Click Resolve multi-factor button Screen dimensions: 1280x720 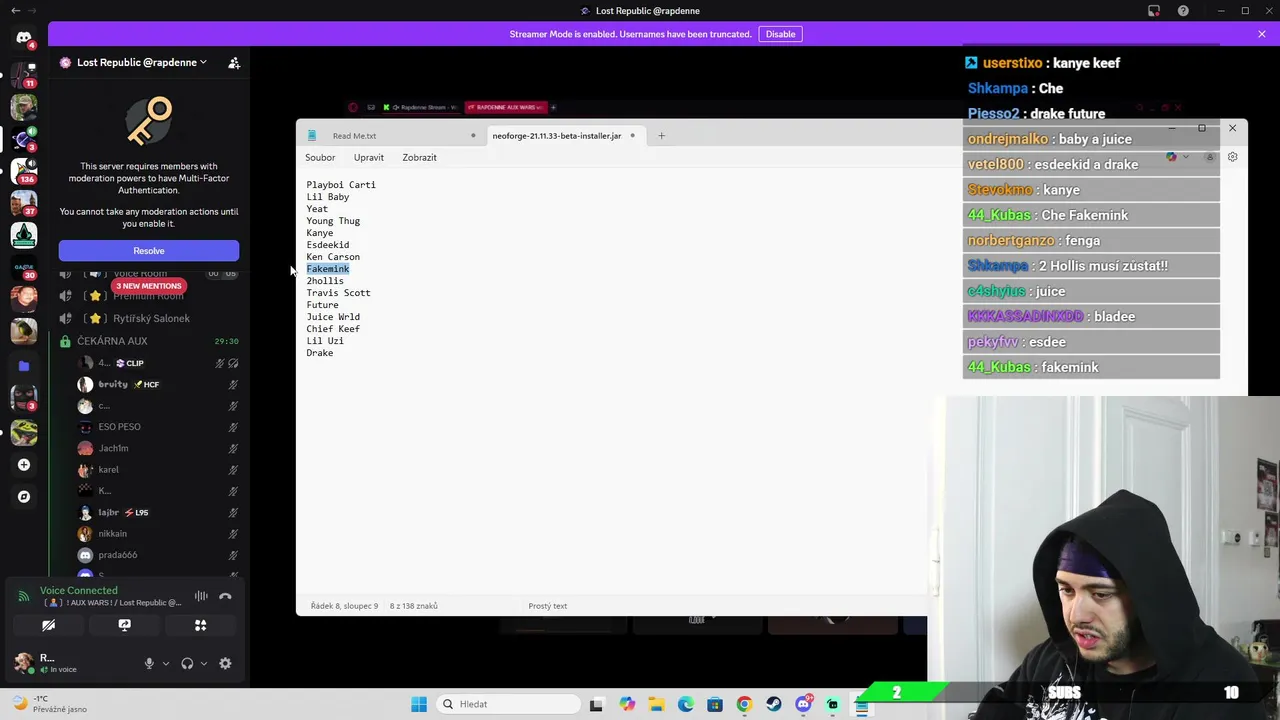[x=149, y=251]
